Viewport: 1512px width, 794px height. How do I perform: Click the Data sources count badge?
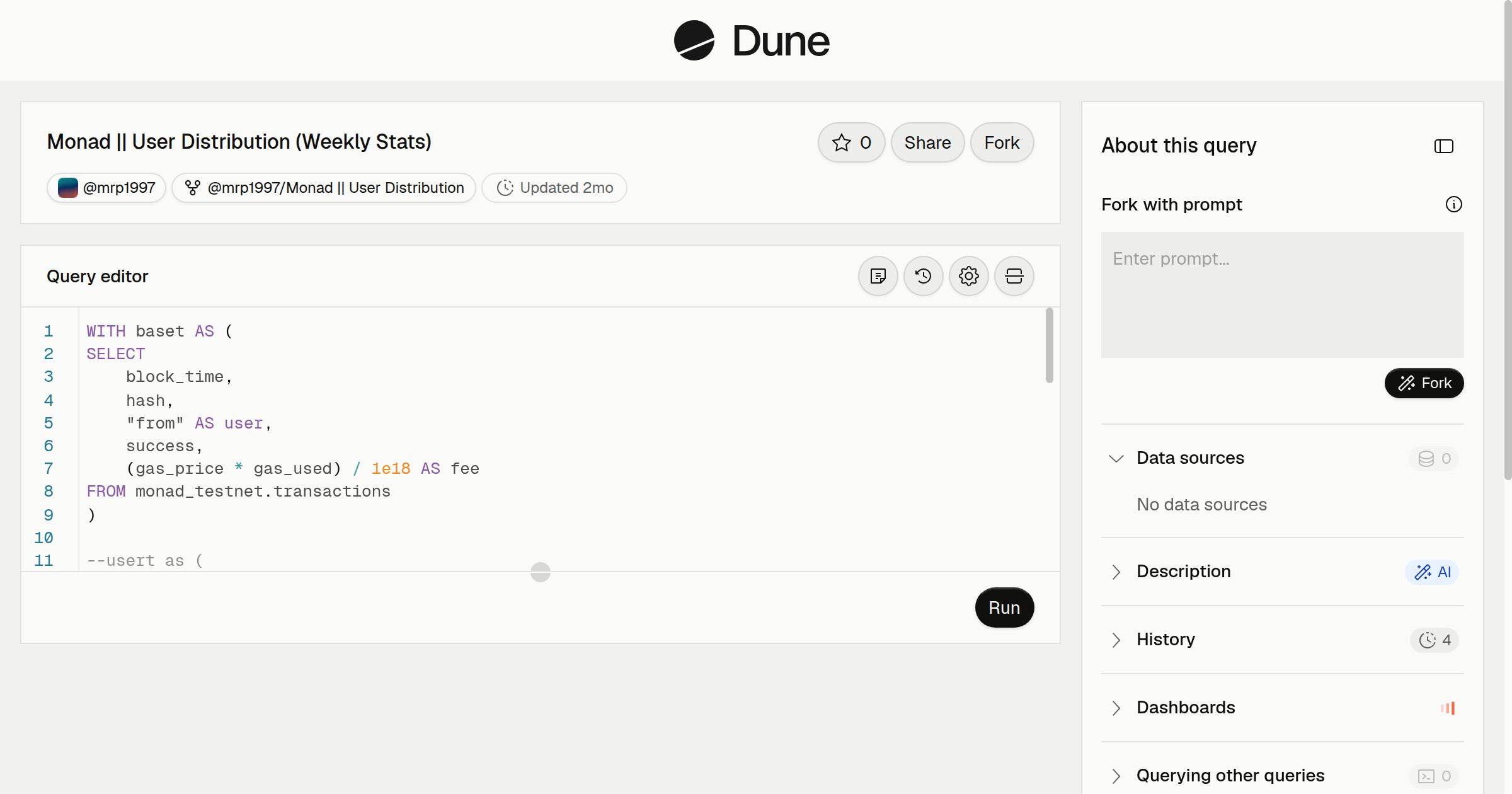click(x=1434, y=458)
